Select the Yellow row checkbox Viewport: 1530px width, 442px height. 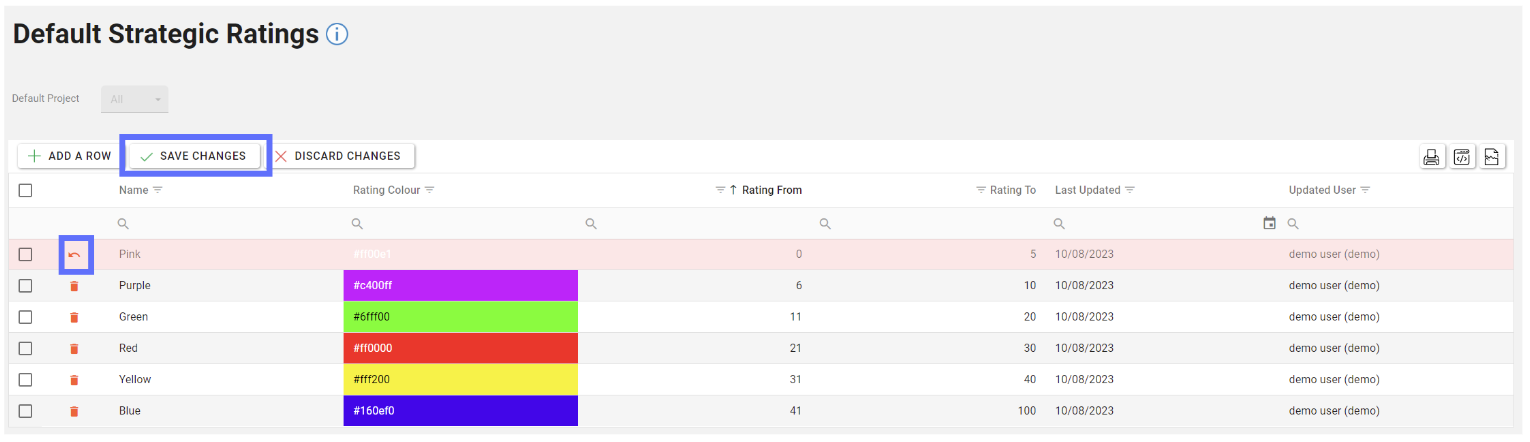click(26, 380)
